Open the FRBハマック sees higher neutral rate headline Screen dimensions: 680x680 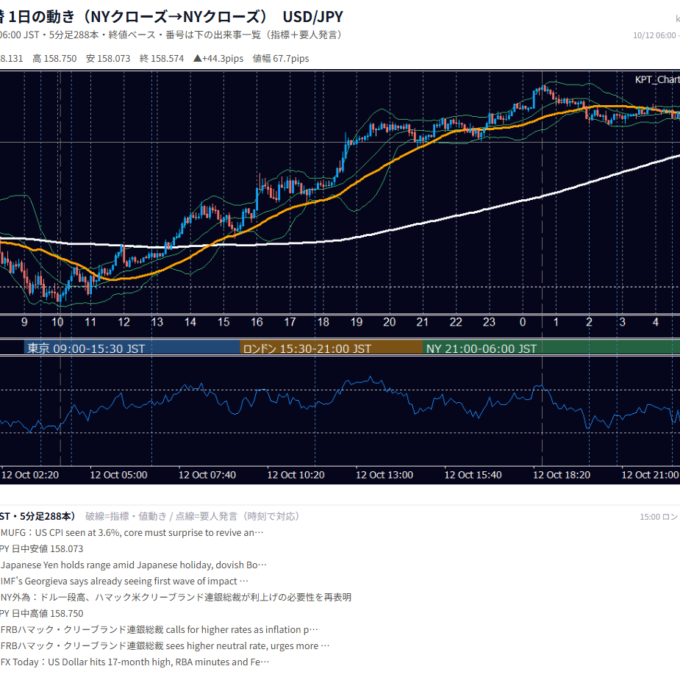coord(165,646)
